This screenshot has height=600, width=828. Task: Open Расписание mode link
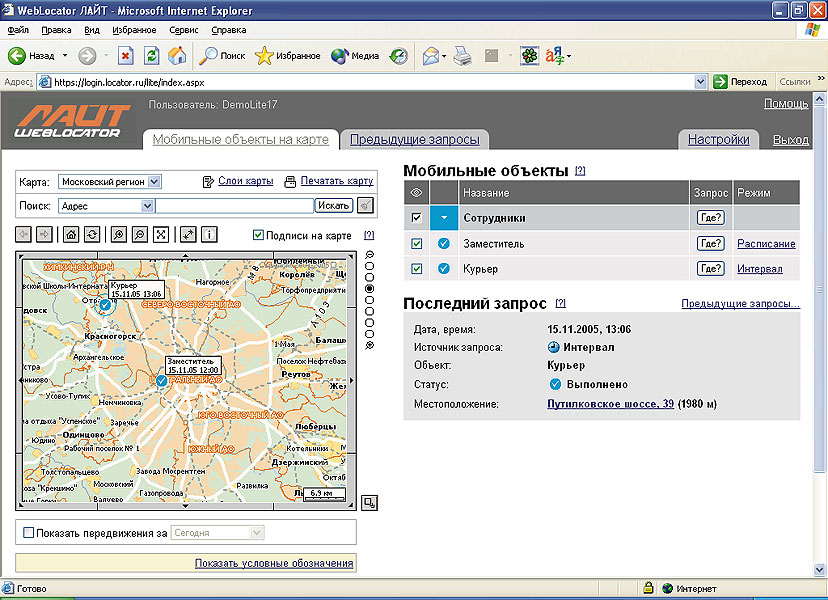766,243
